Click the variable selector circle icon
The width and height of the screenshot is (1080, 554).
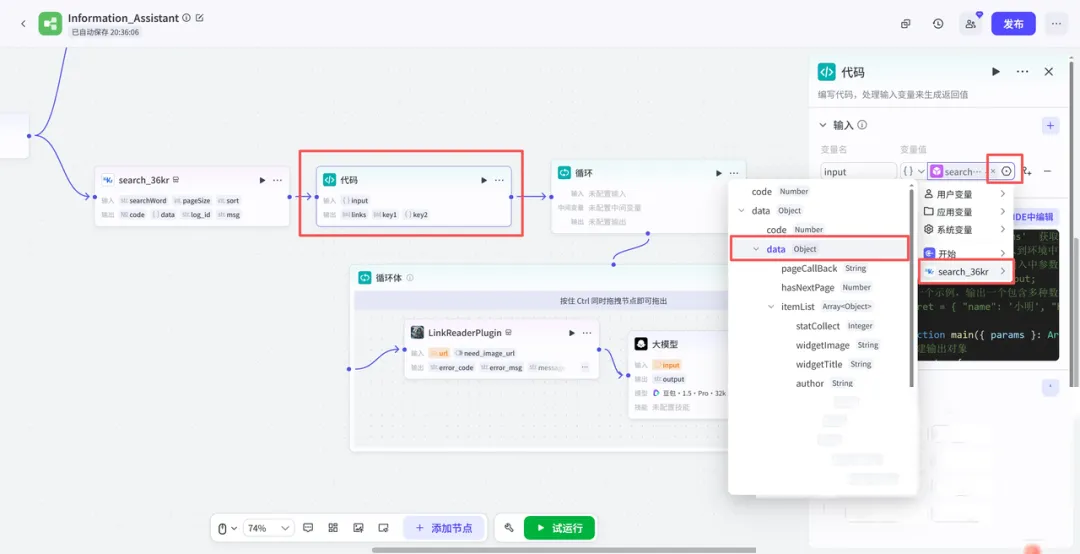tap(1007, 171)
